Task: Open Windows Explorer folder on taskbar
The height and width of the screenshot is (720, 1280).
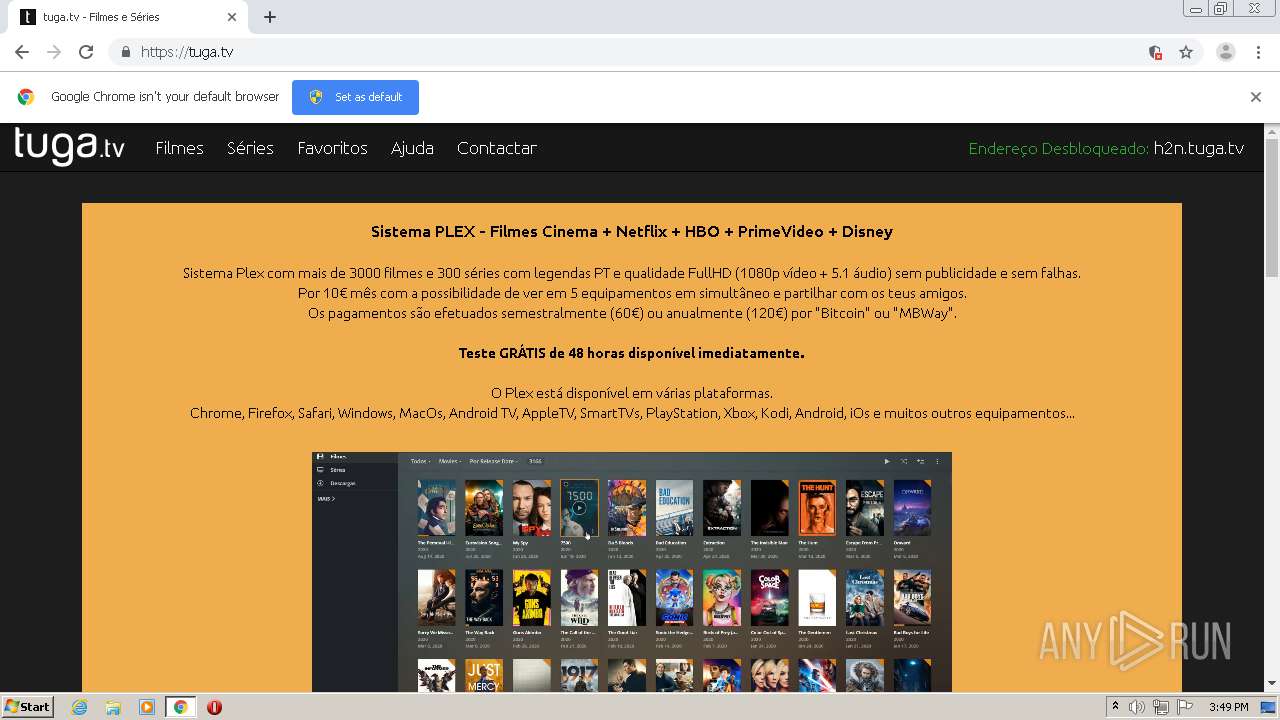Action: 113,707
